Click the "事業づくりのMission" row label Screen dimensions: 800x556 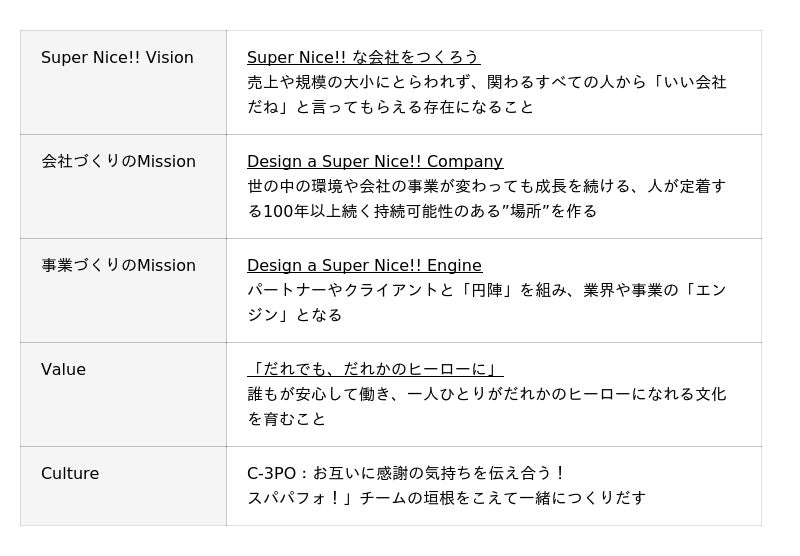point(118,266)
